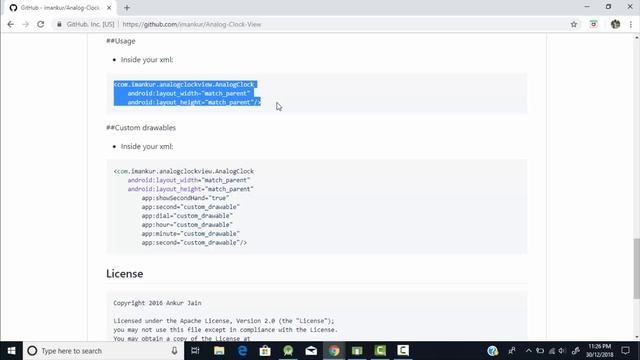The width and height of the screenshot is (640, 360).
Task: Click the scrollbar up arrow
Action: pyautogui.click(x=636, y=38)
